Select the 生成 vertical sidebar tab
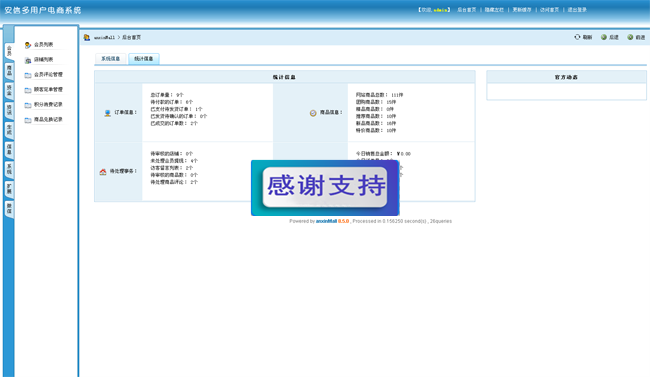The image size is (650, 377). (x=9, y=130)
